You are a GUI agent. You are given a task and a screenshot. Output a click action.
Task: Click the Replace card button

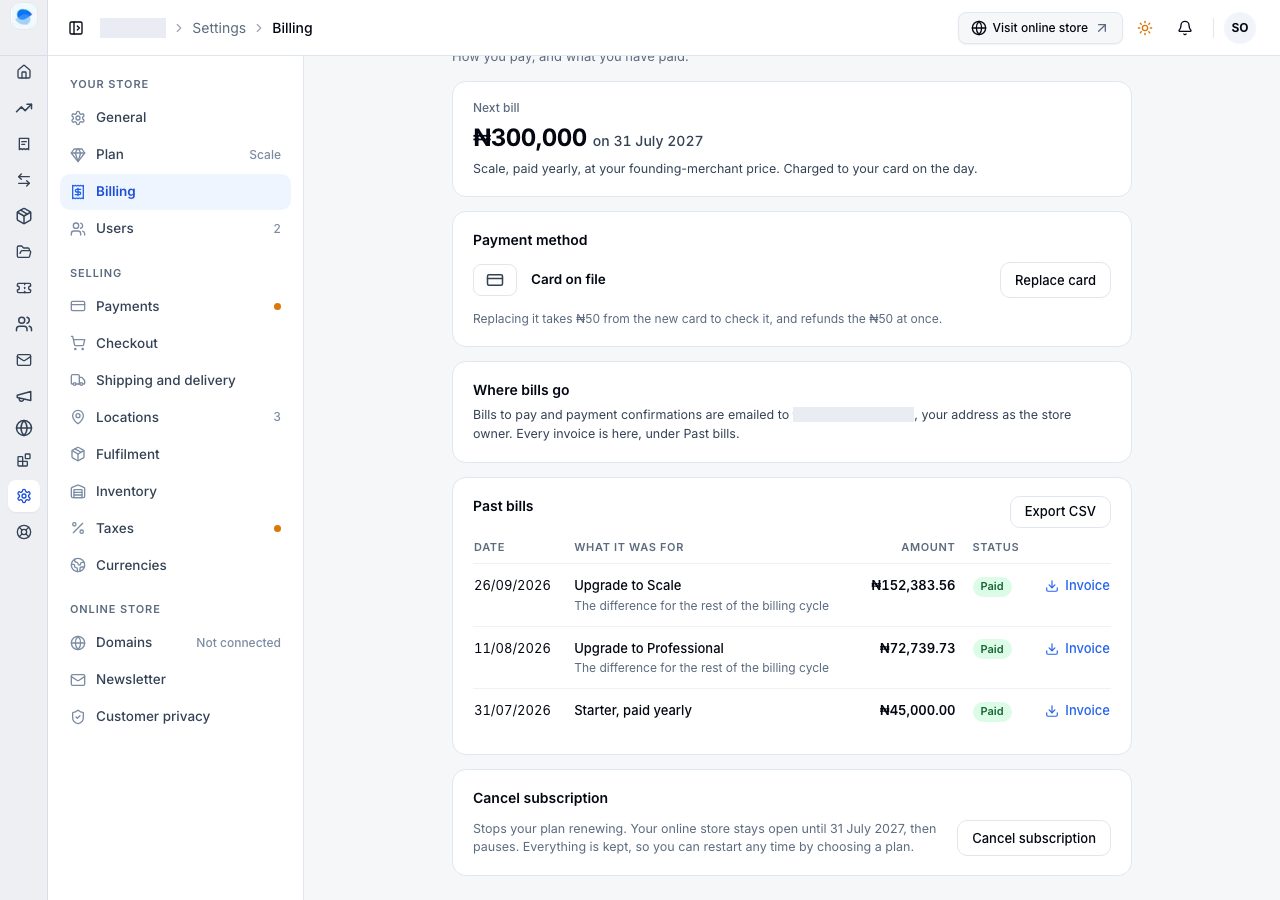[x=1055, y=280]
